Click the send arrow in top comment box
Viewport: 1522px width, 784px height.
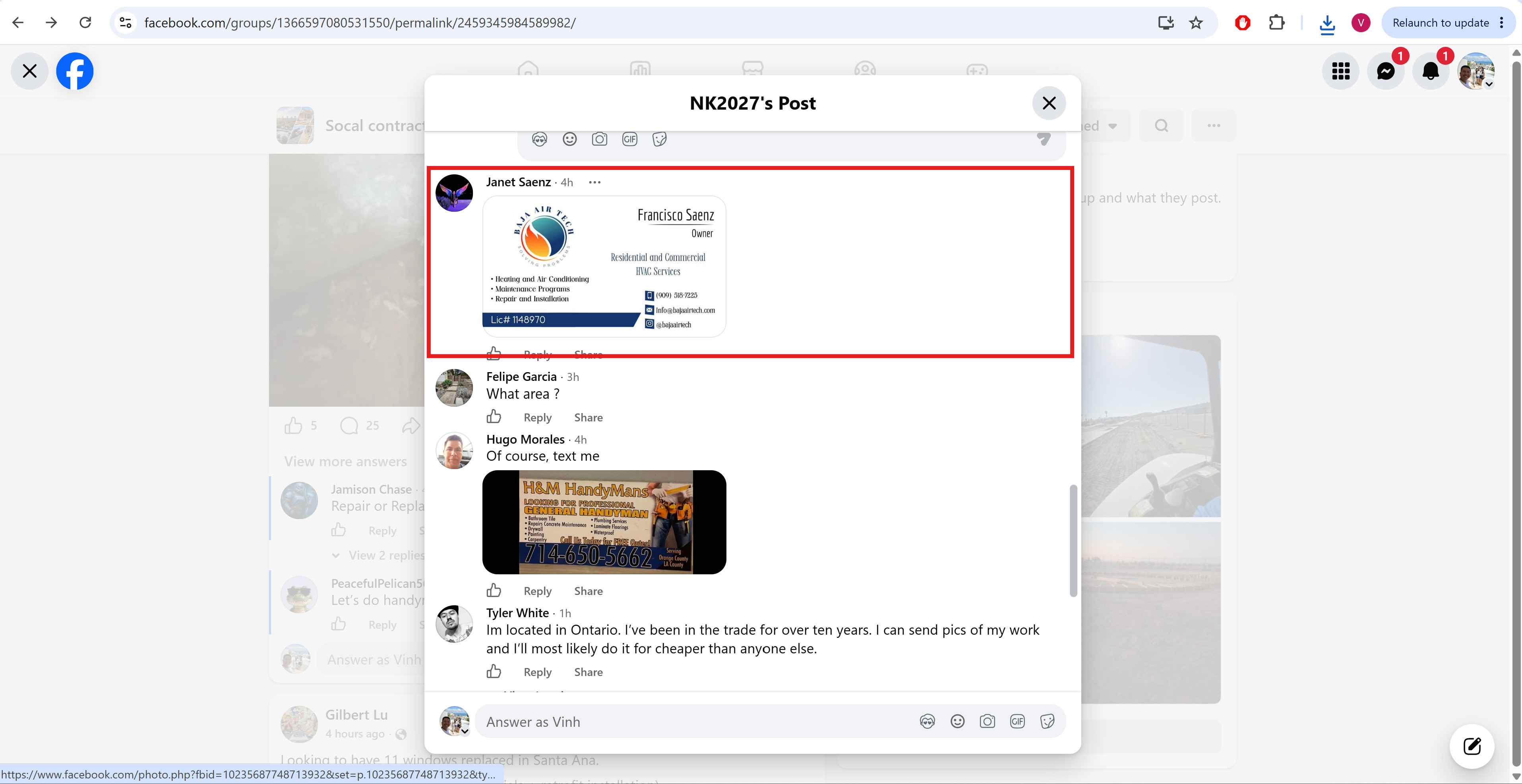1044,139
